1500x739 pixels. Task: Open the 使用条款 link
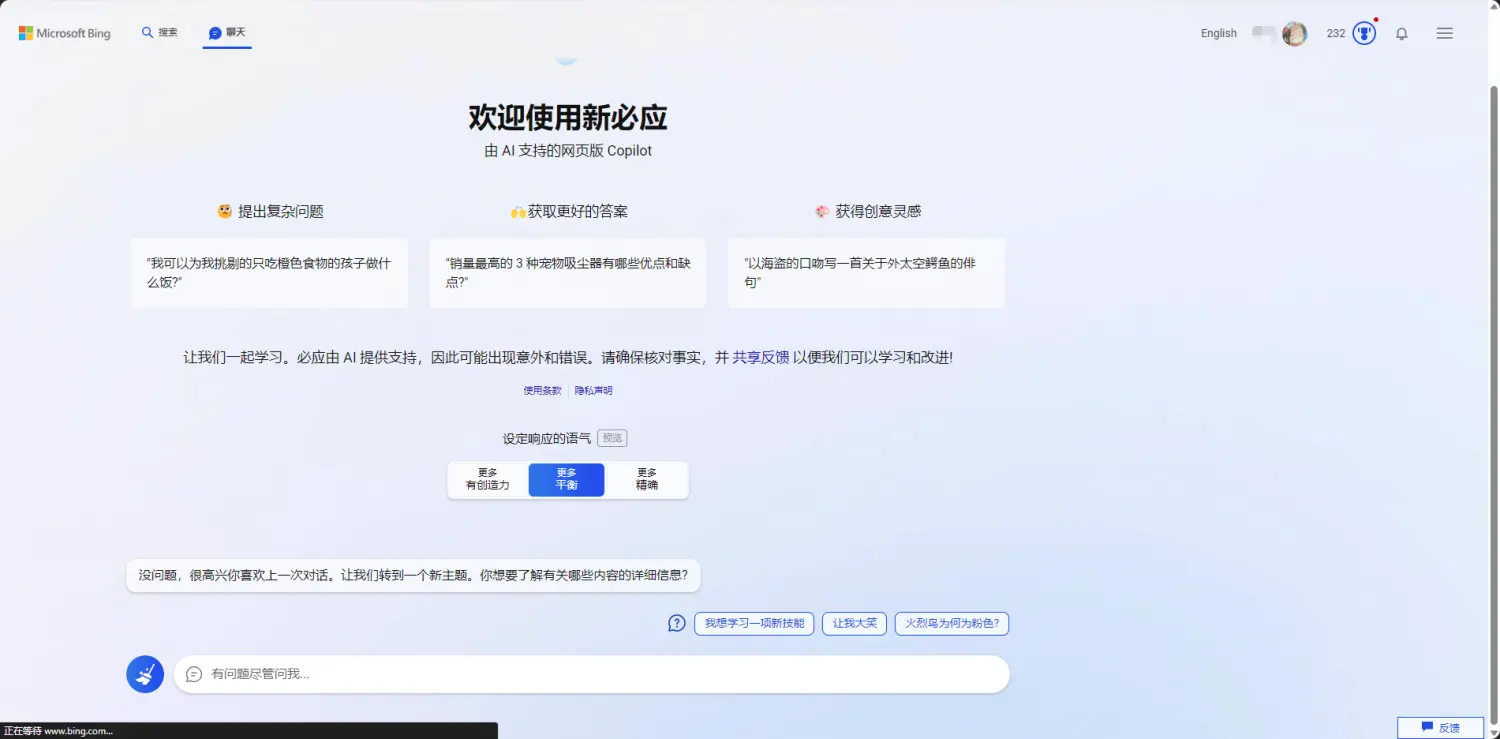[x=543, y=391]
